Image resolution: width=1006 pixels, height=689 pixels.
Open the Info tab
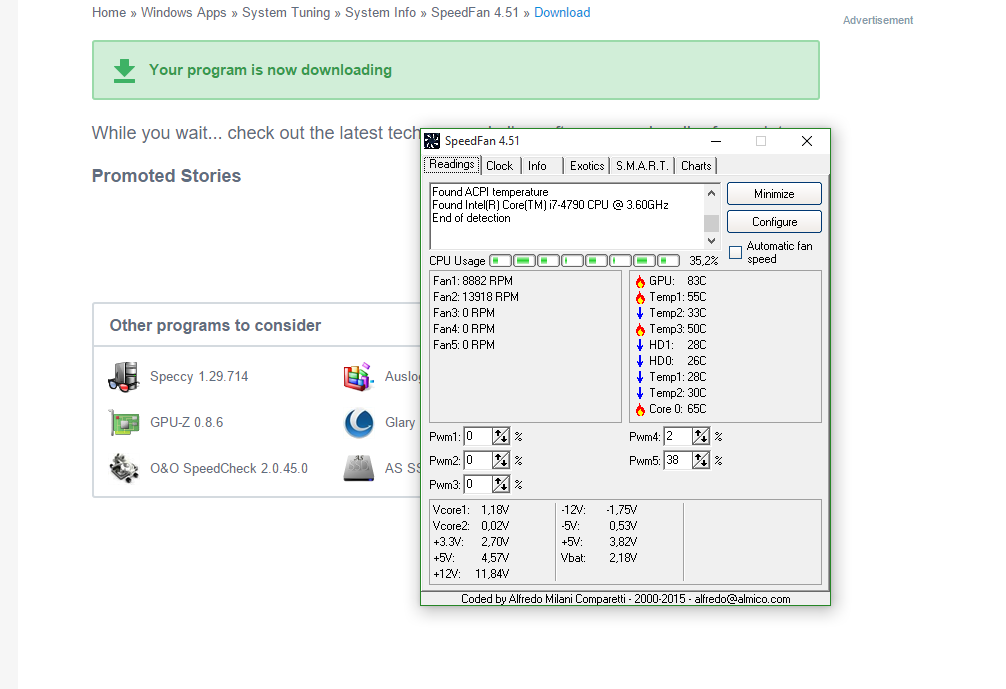click(538, 166)
